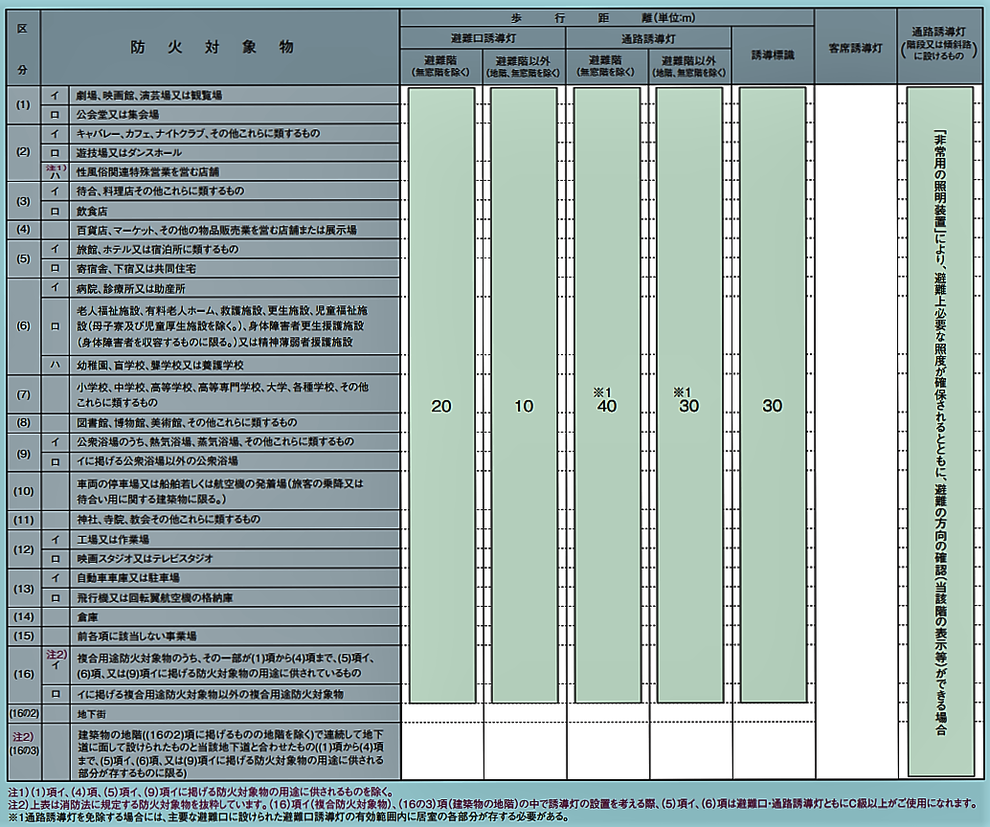This screenshot has height=827, width=990.
Task: Click the row starting '車両の停車場又は船舶'
Action: coord(234,491)
